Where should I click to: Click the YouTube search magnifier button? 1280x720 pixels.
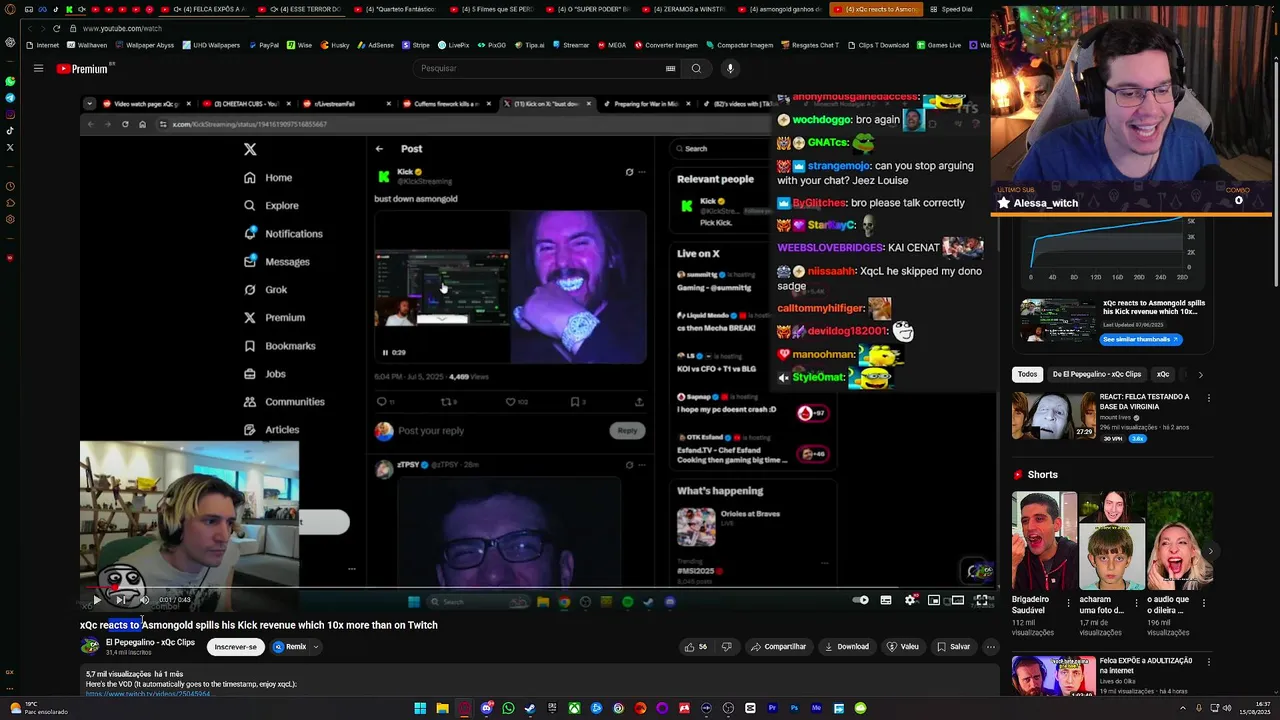click(696, 68)
